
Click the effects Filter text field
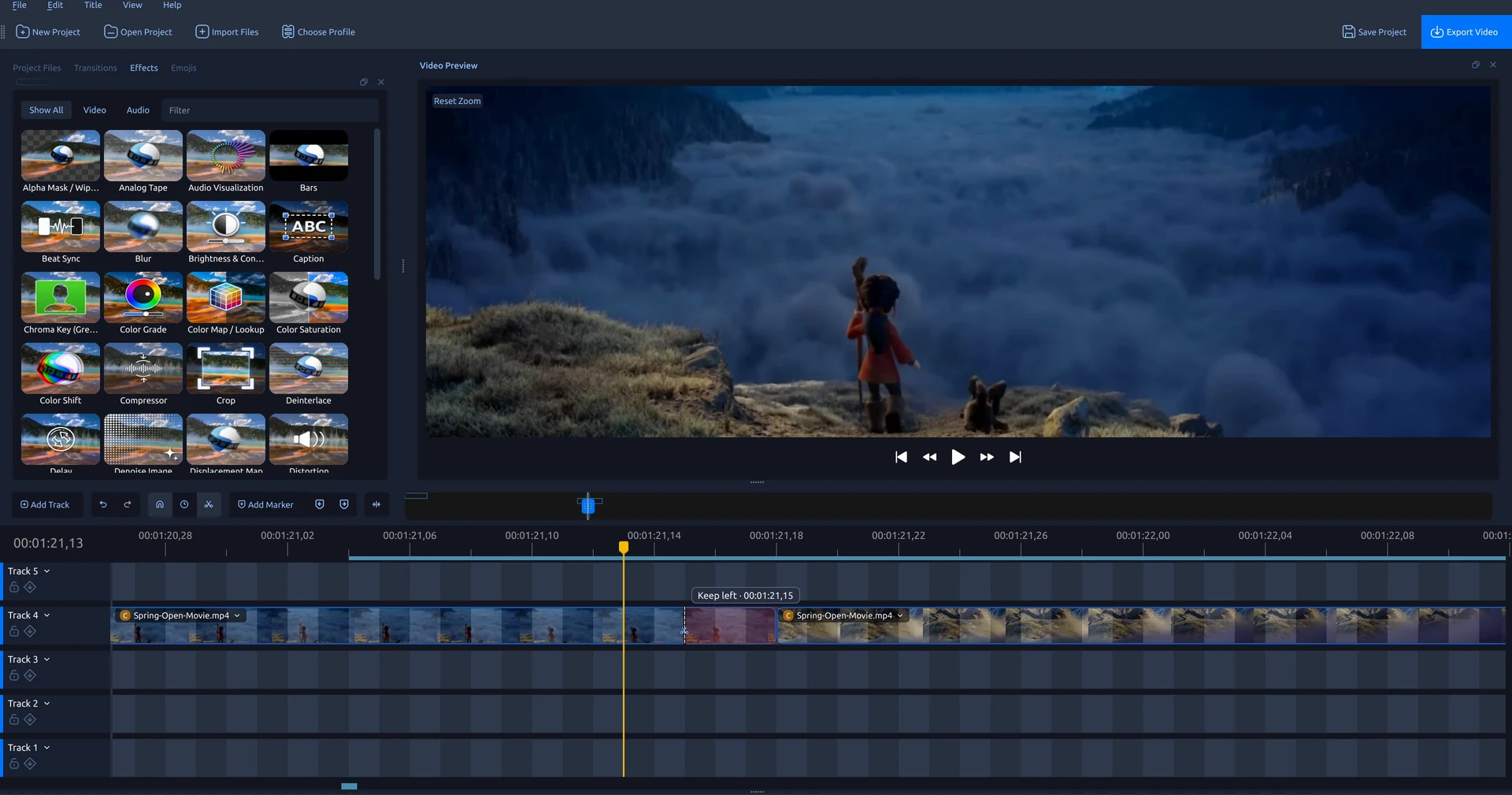tap(269, 110)
